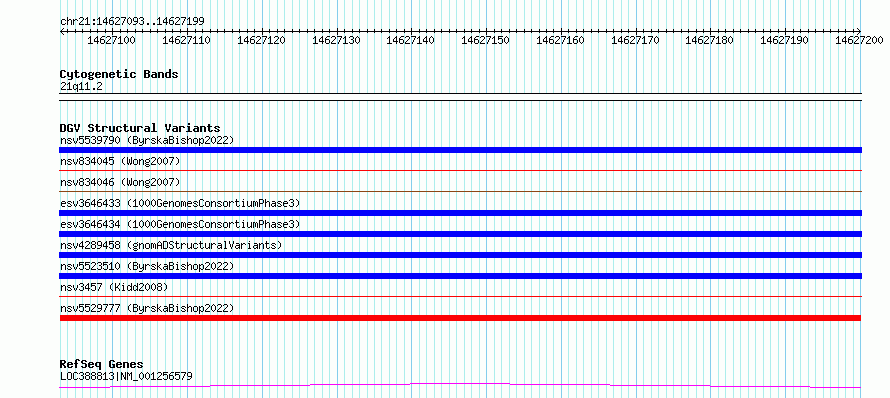Click the blue bar of esv3646433

click(x=460, y=213)
